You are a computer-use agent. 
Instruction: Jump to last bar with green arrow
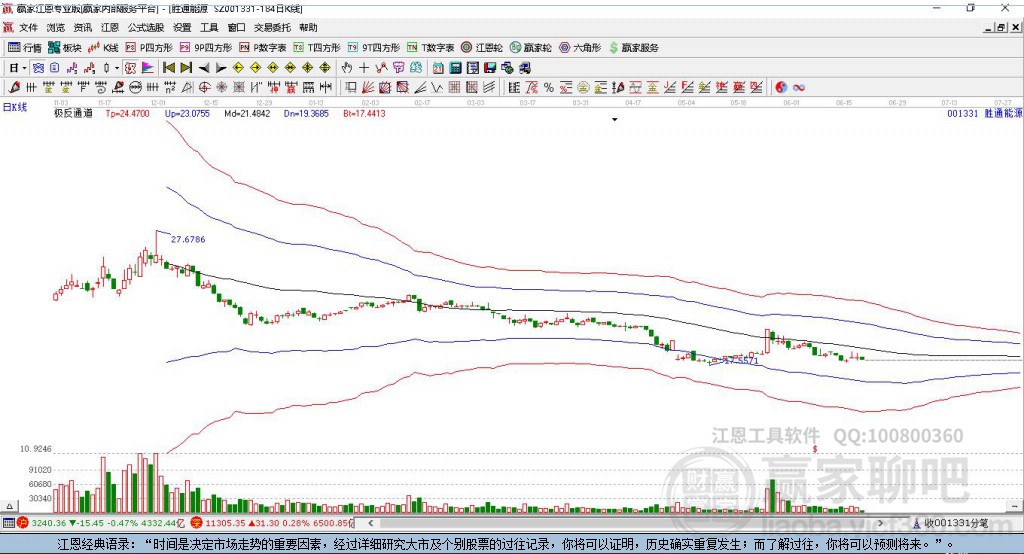pos(186,67)
